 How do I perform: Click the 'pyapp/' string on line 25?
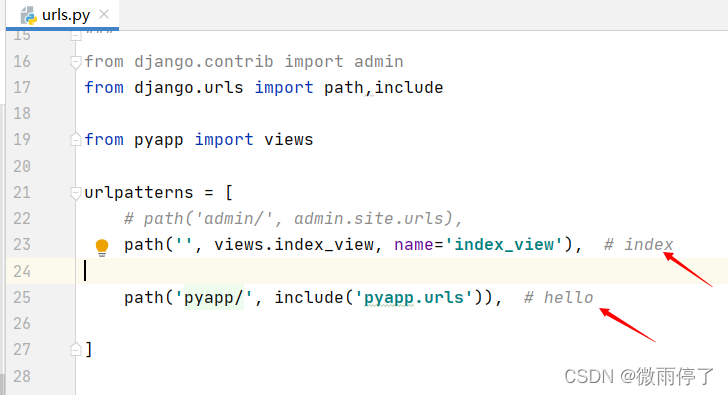pos(214,298)
